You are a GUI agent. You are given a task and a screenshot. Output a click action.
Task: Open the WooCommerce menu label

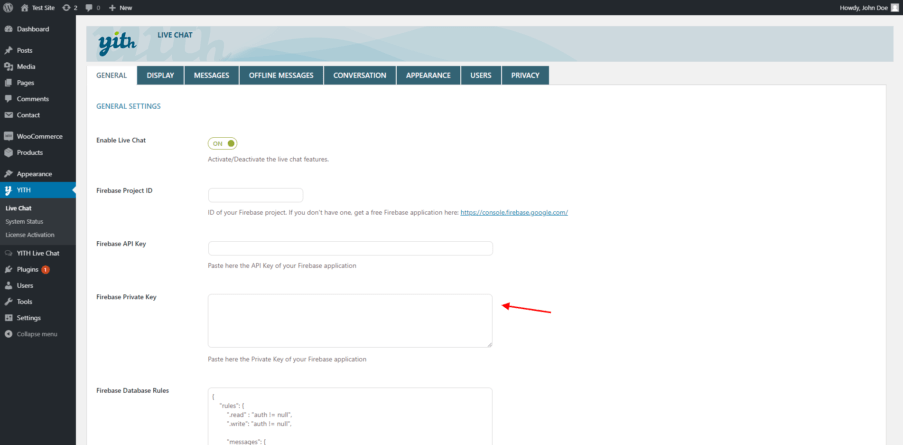[x=40, y=136]
